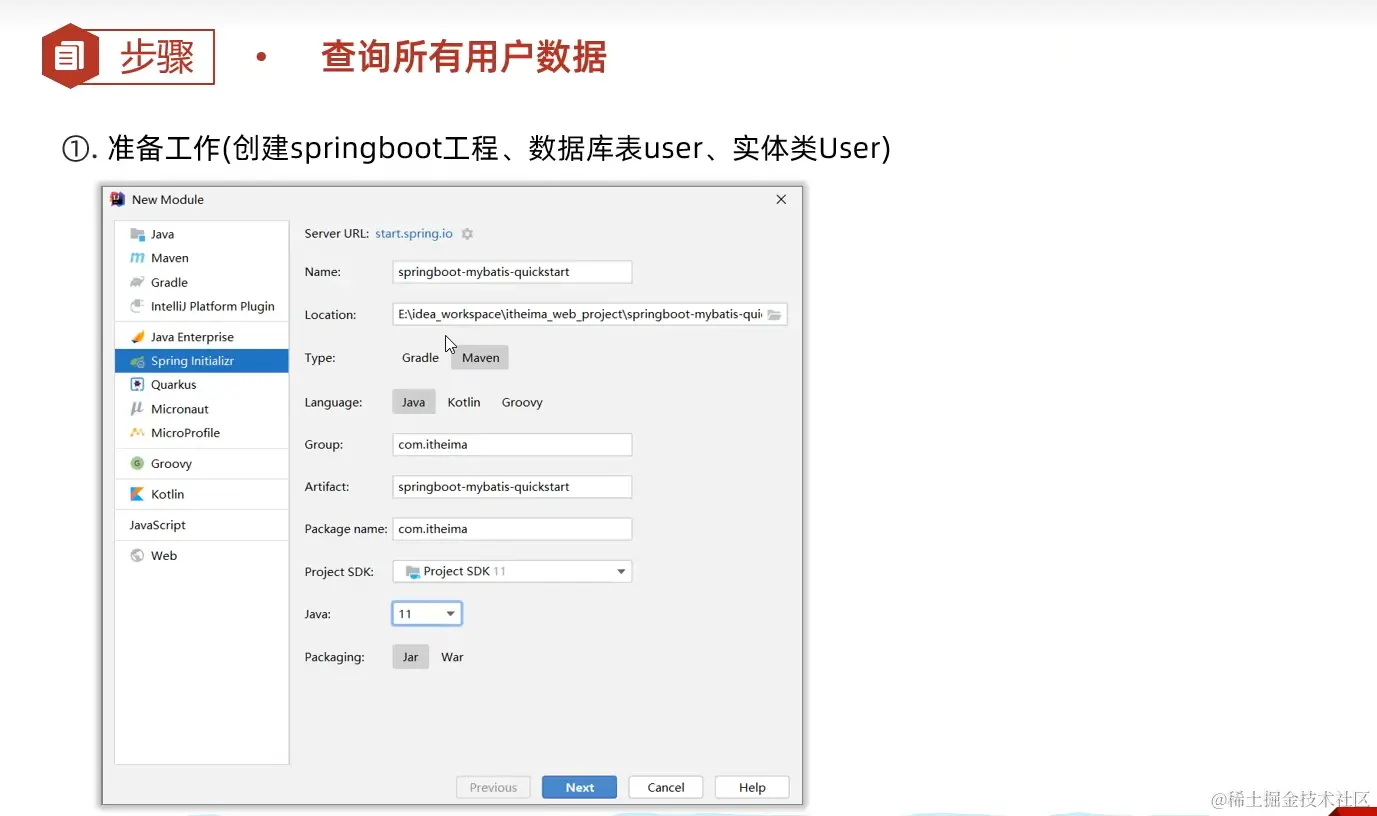Click the "New Module" dialog title
This screenshot has height=816, width=1377.
click(168, 199)
